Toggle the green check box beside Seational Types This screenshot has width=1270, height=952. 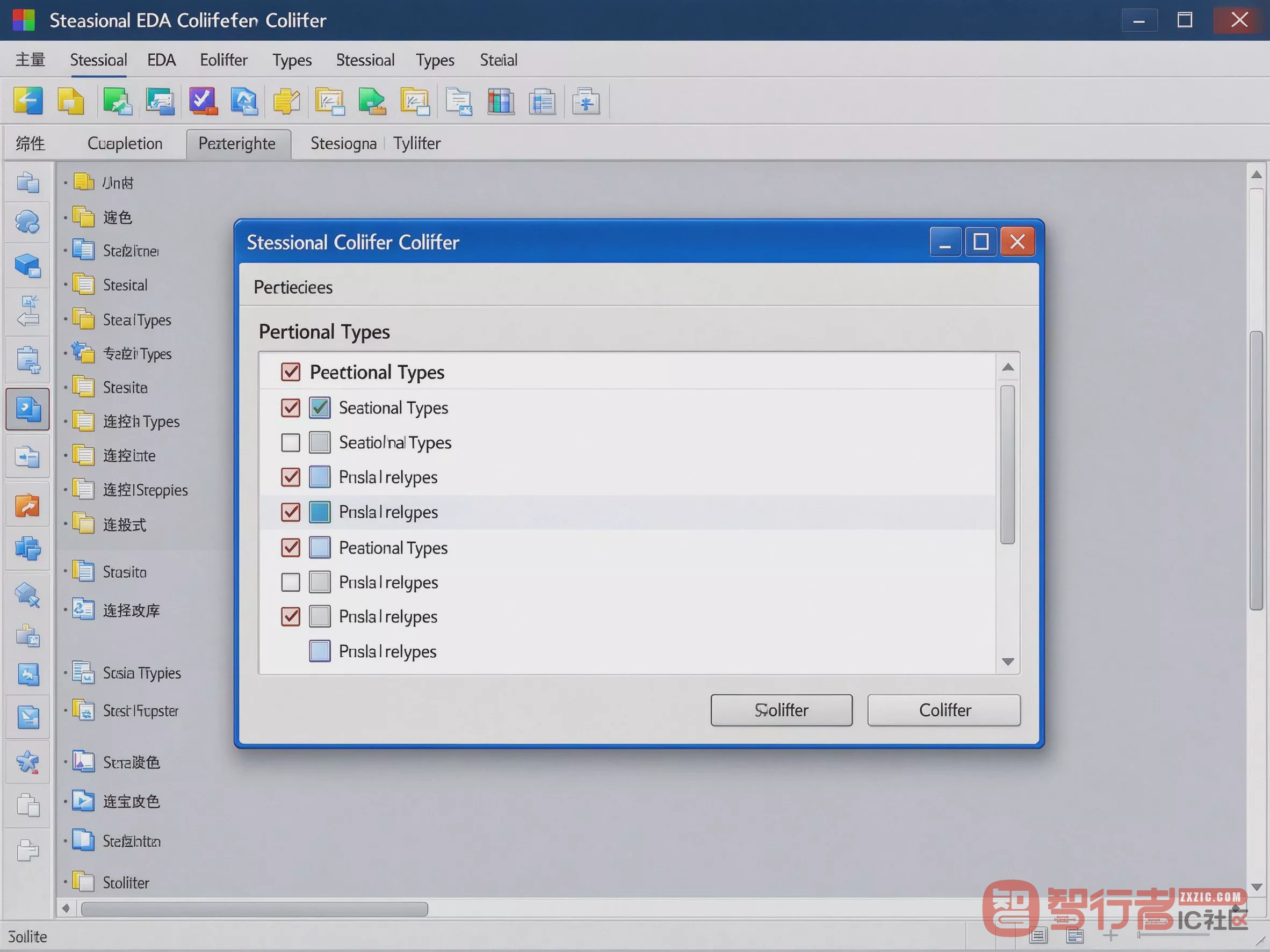point(320,408)
